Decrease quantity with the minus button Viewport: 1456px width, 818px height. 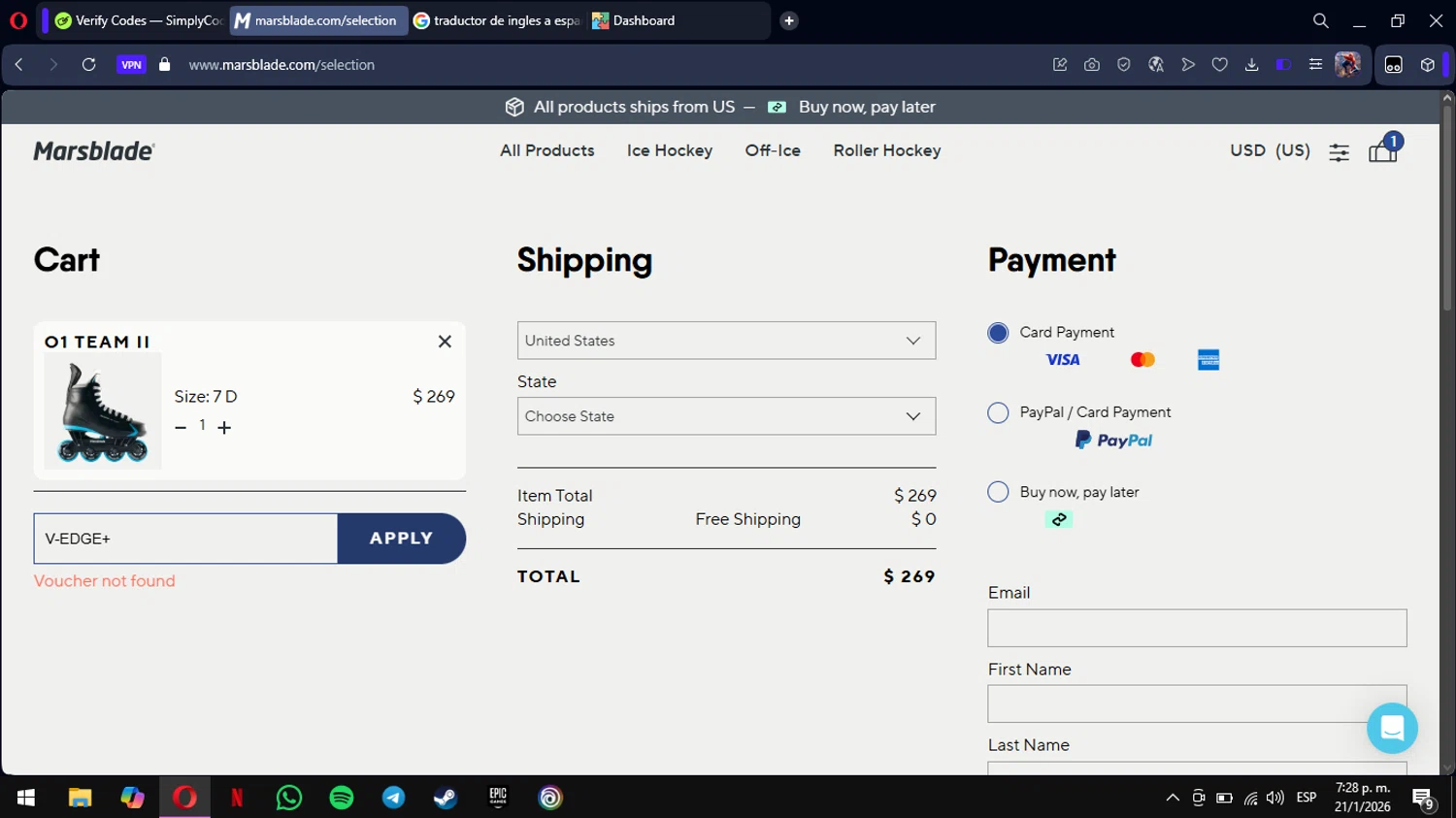coord(181,427)
